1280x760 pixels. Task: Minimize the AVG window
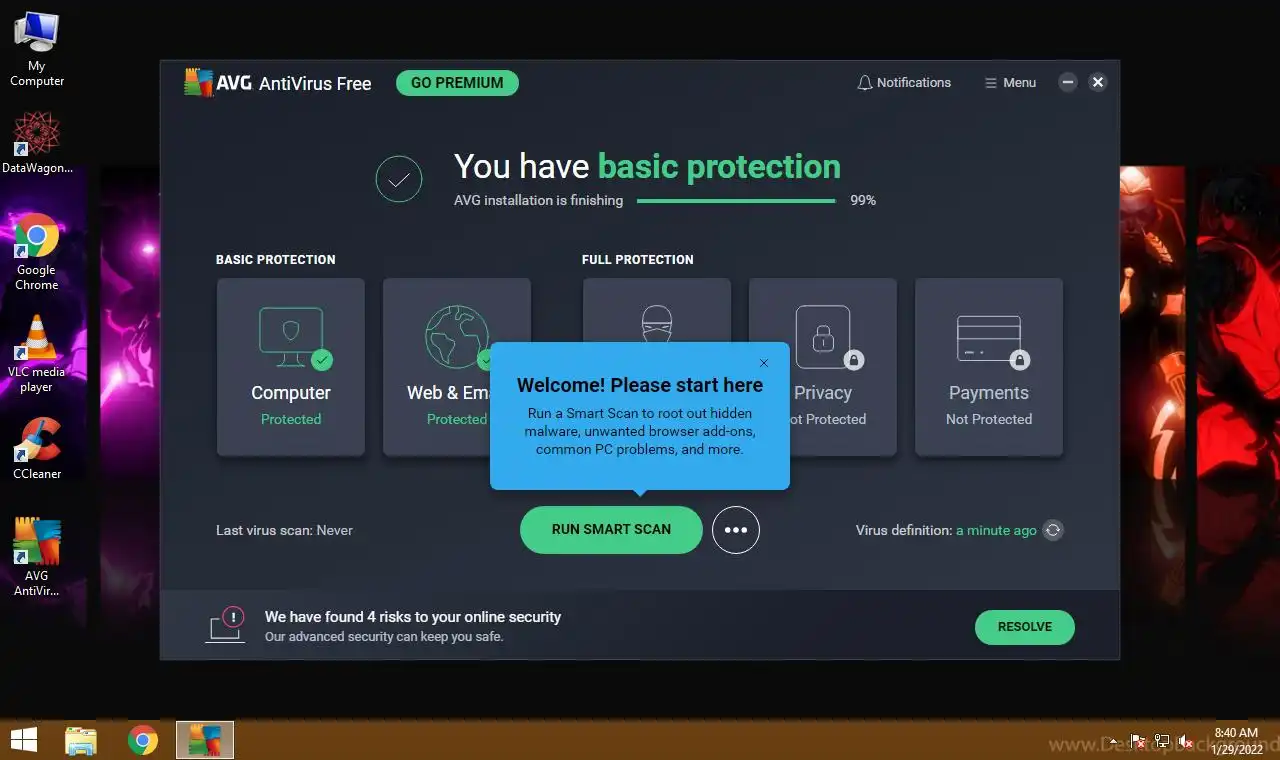point(1068,82)
